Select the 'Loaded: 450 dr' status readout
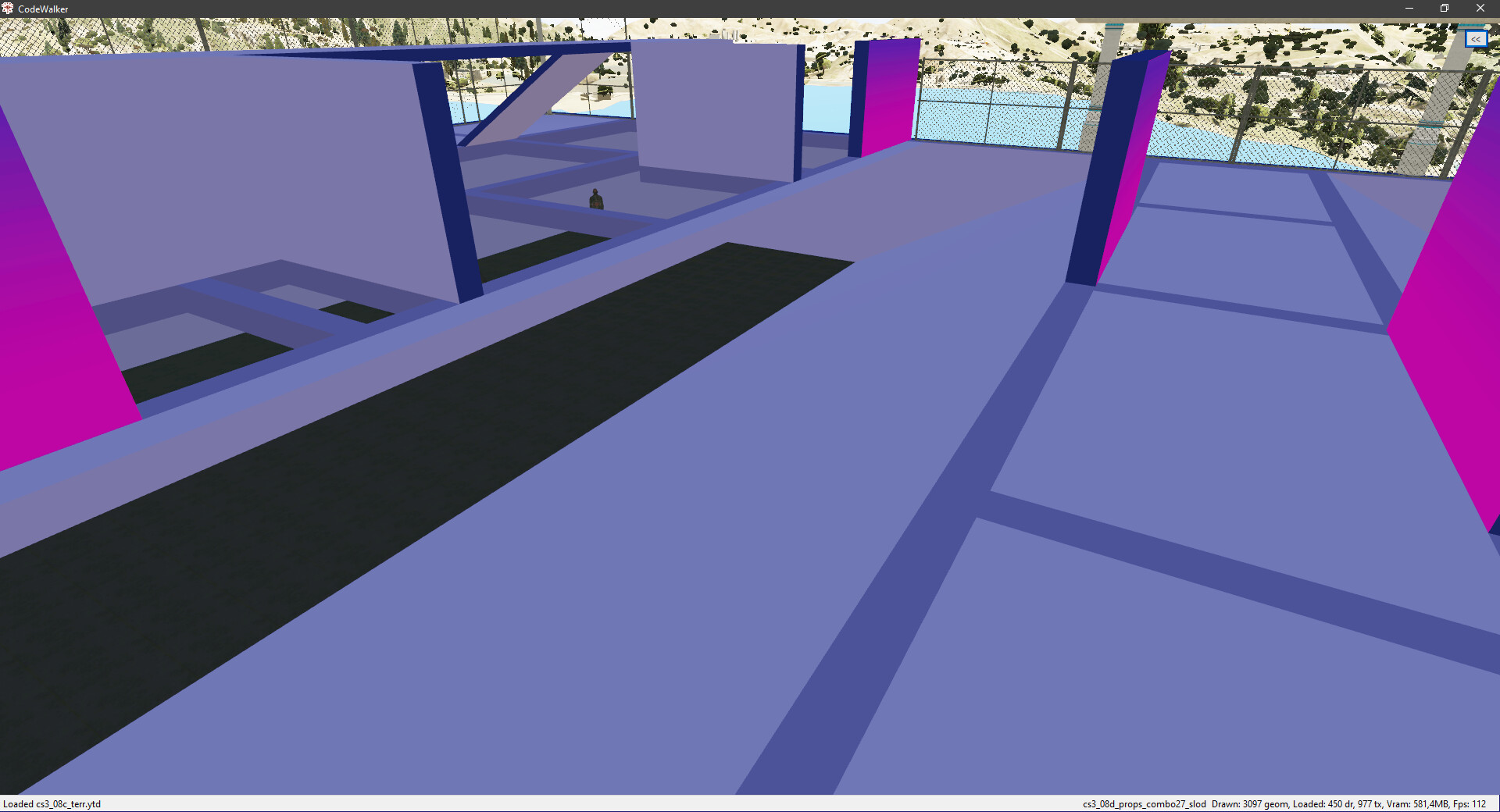1500x812 pixels. point(1323,804)
